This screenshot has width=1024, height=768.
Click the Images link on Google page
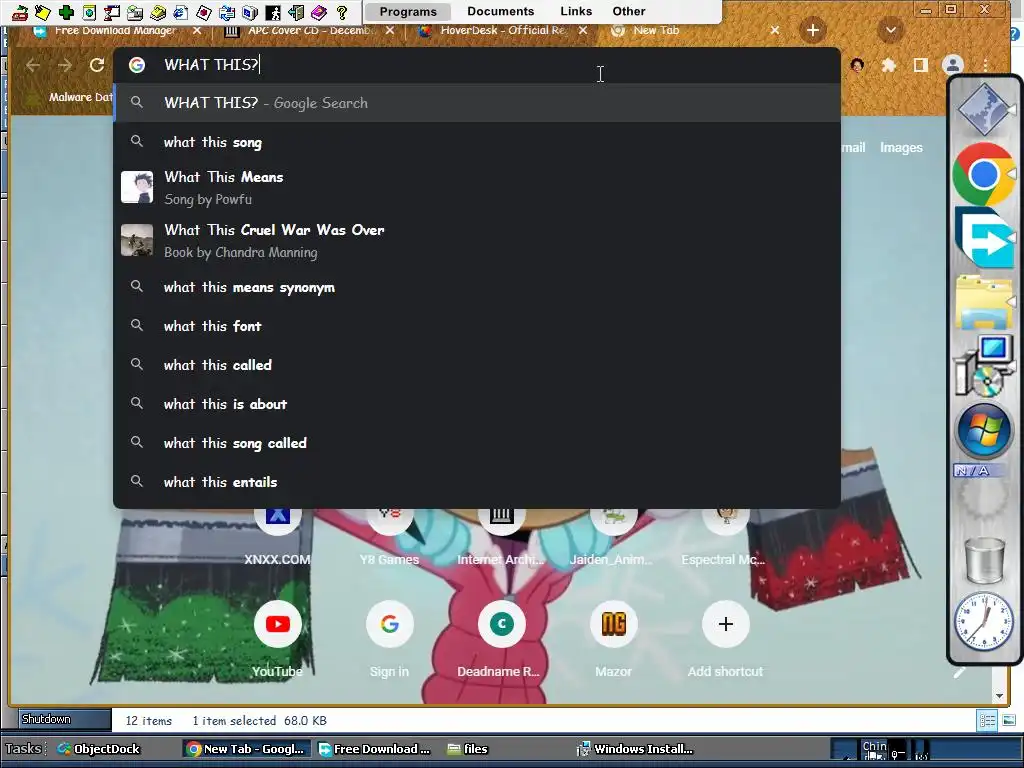tap(901, 148)
